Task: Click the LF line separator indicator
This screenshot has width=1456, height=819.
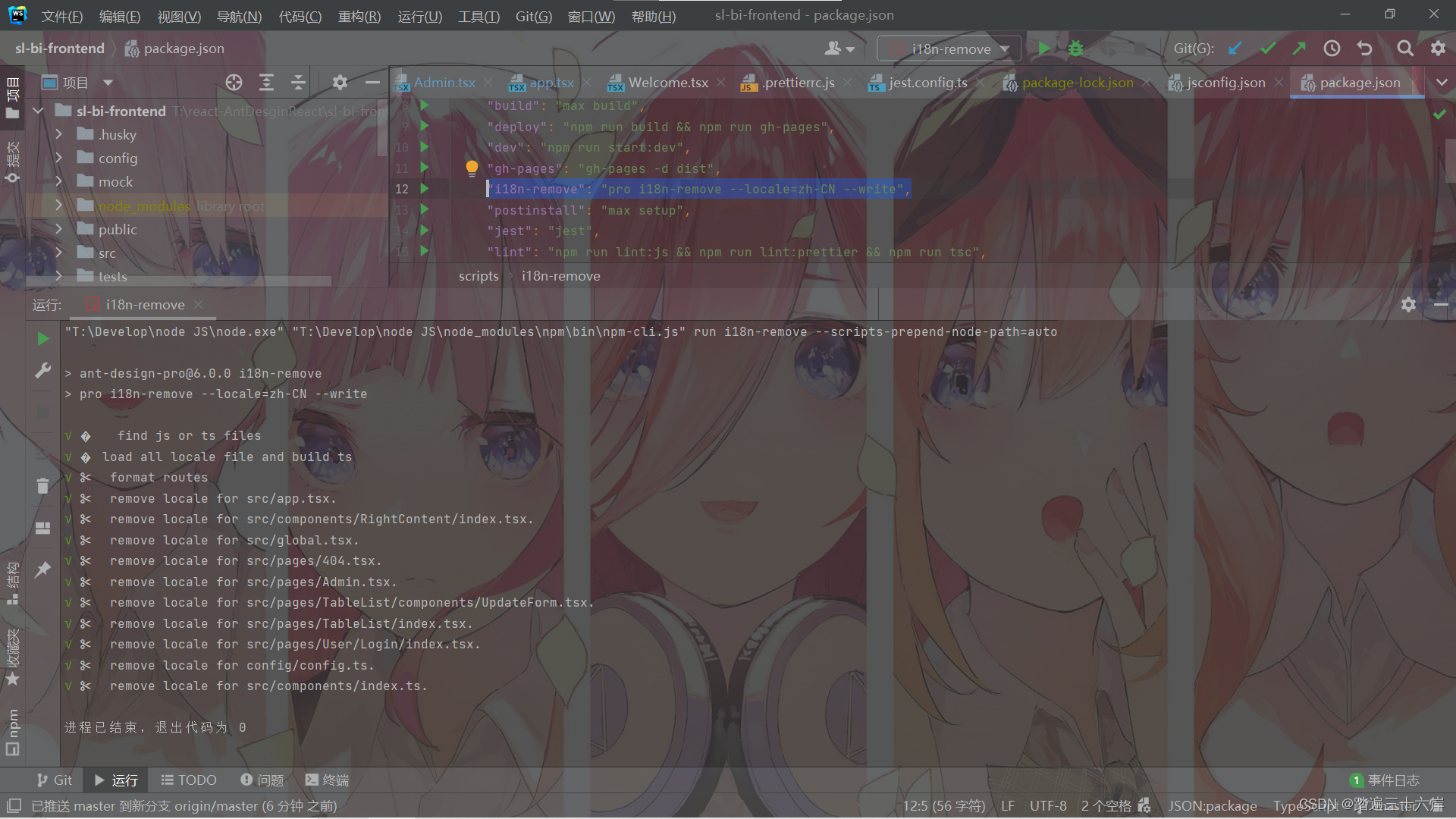Action: click(1008, 806)
